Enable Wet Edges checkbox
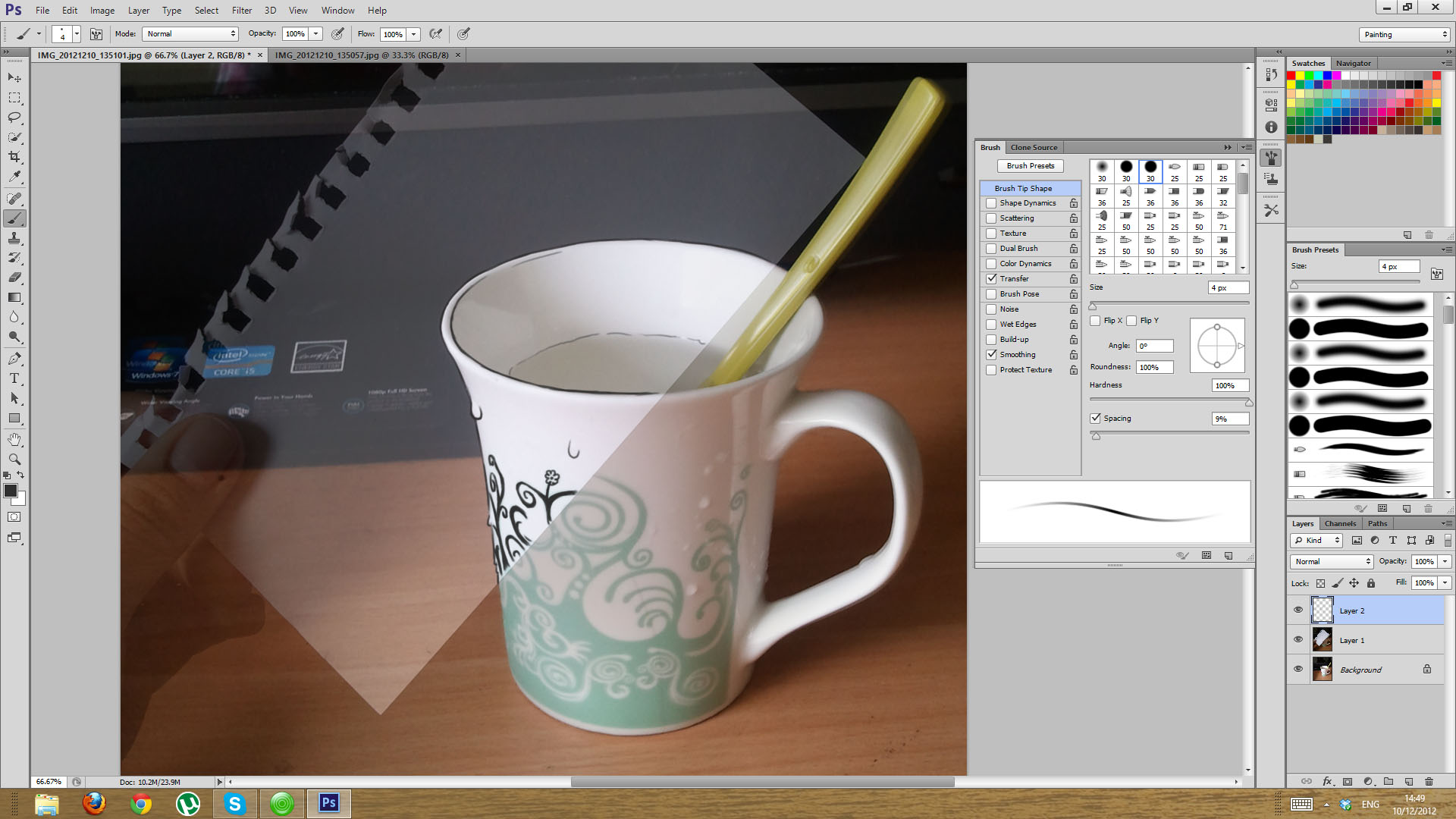1456x819 pixels. click(991, 325)
